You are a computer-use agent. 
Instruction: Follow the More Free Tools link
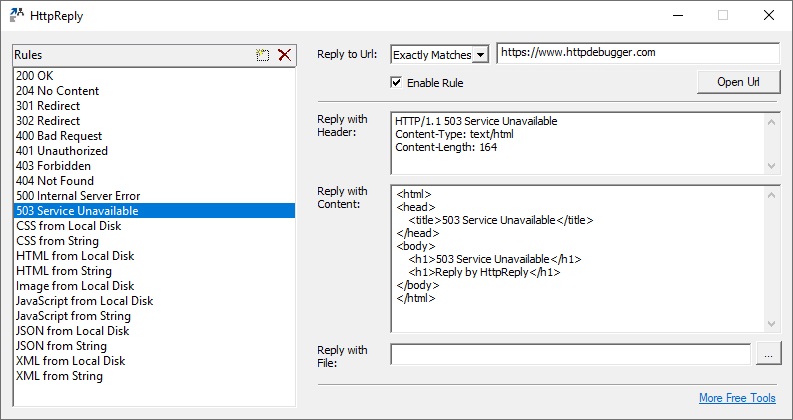737,398
